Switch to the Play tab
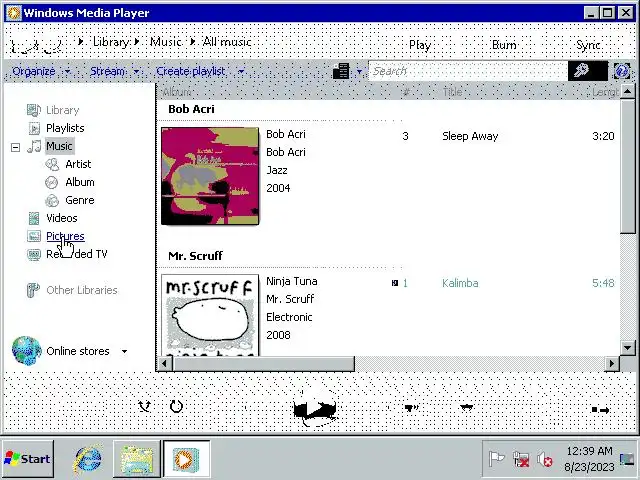Viewport: 640px width, 480px height. 420,45
